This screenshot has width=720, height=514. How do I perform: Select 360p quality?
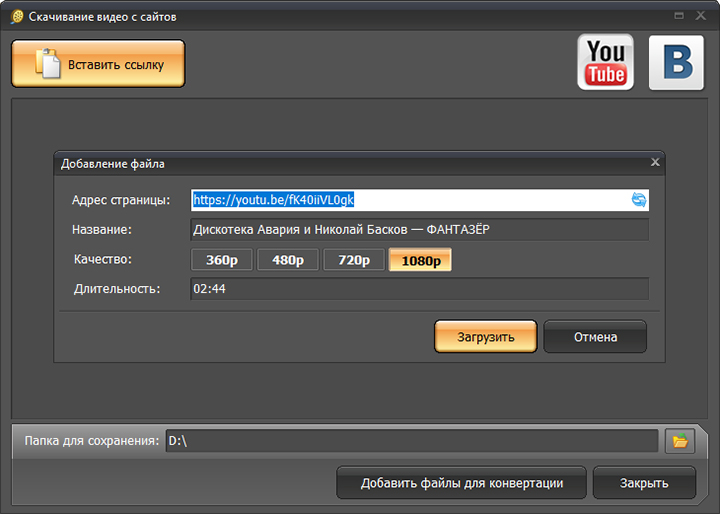222,260
